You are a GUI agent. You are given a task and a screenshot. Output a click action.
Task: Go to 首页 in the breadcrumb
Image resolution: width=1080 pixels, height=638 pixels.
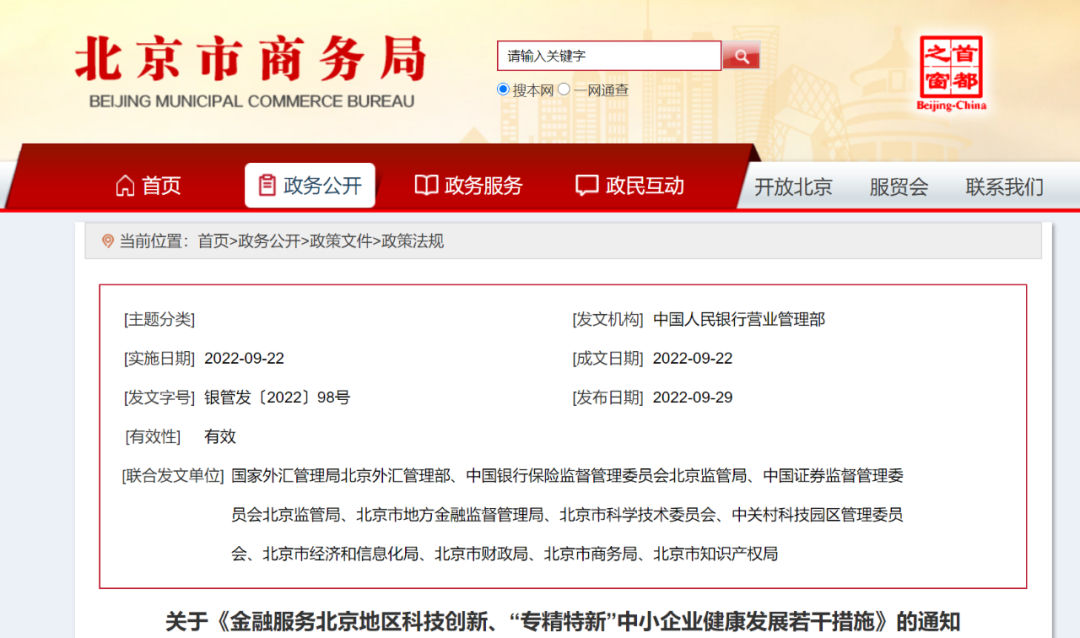tap(213, 241)
